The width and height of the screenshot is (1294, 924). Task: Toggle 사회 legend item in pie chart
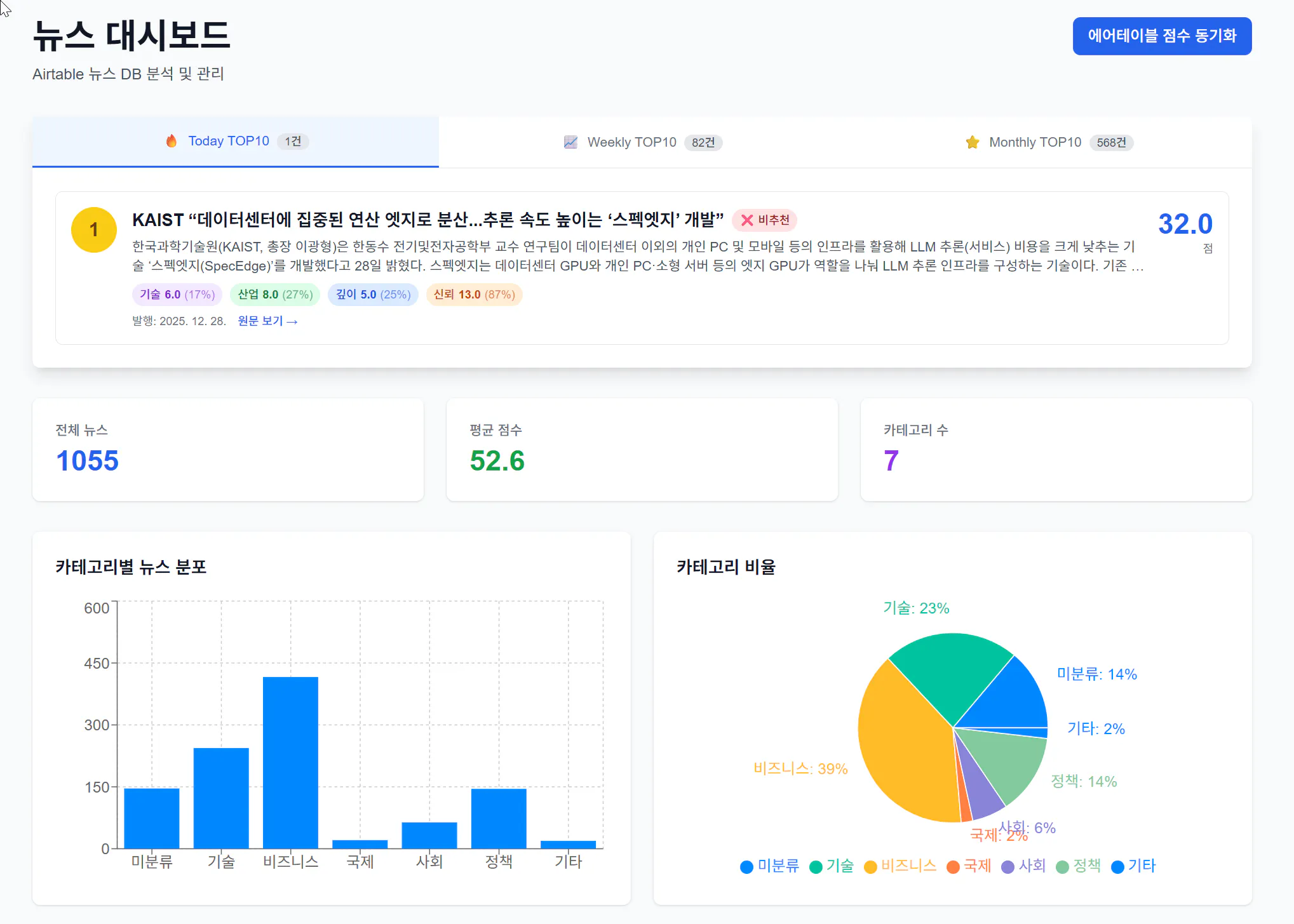(1023, 866)
